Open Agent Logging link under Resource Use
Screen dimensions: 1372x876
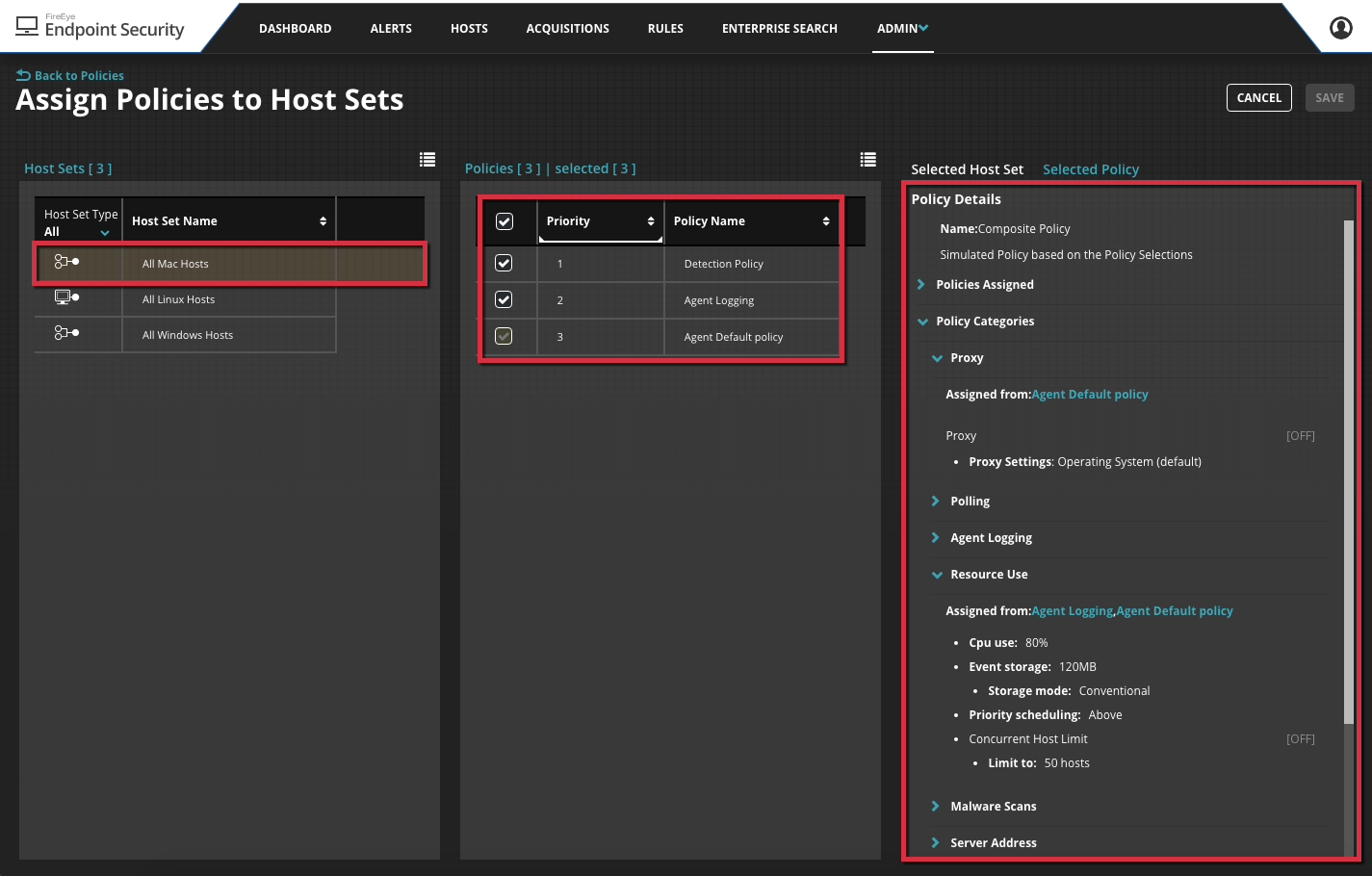coord(1072,611)
